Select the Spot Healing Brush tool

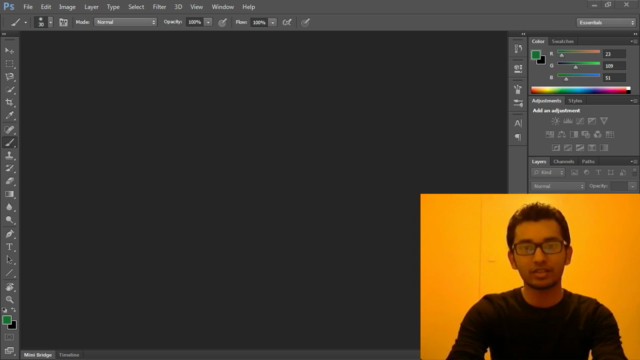pyautogui.click(x=9, y=130)
